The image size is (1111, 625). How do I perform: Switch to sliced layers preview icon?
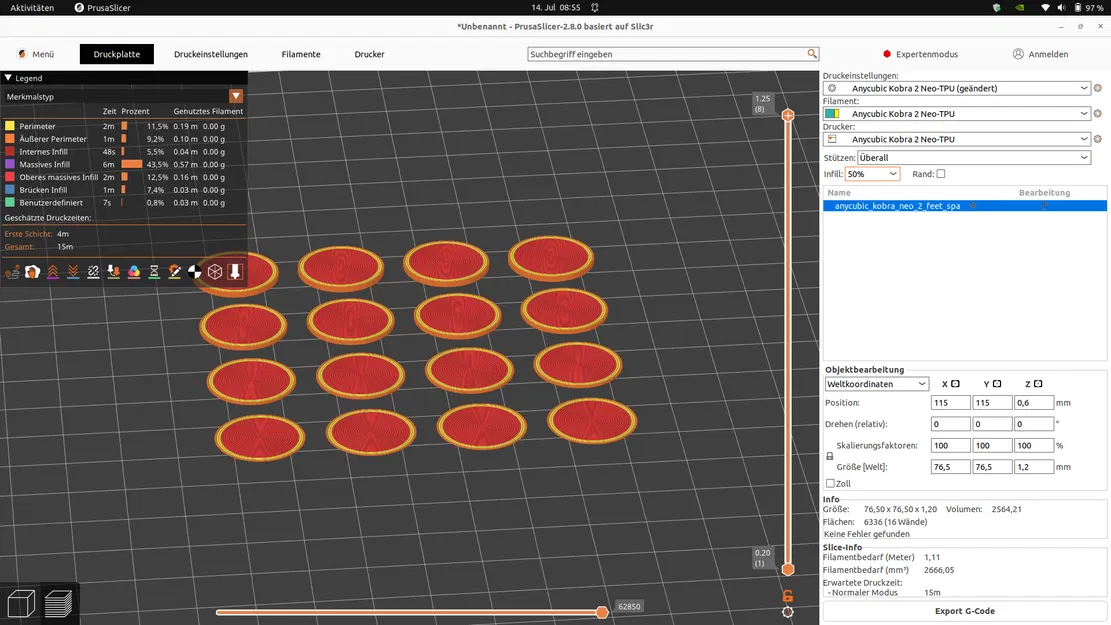click(x=58, y=604)
